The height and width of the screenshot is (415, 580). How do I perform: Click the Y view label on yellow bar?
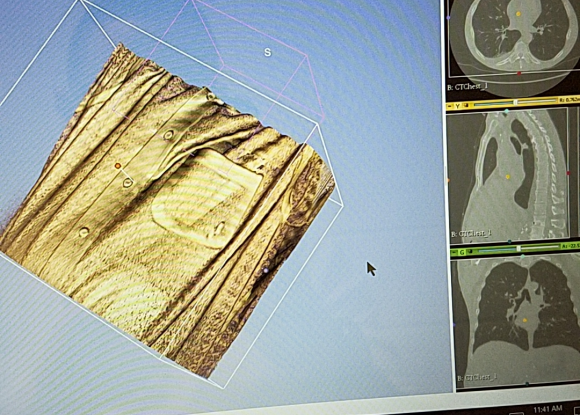[458, 106]
